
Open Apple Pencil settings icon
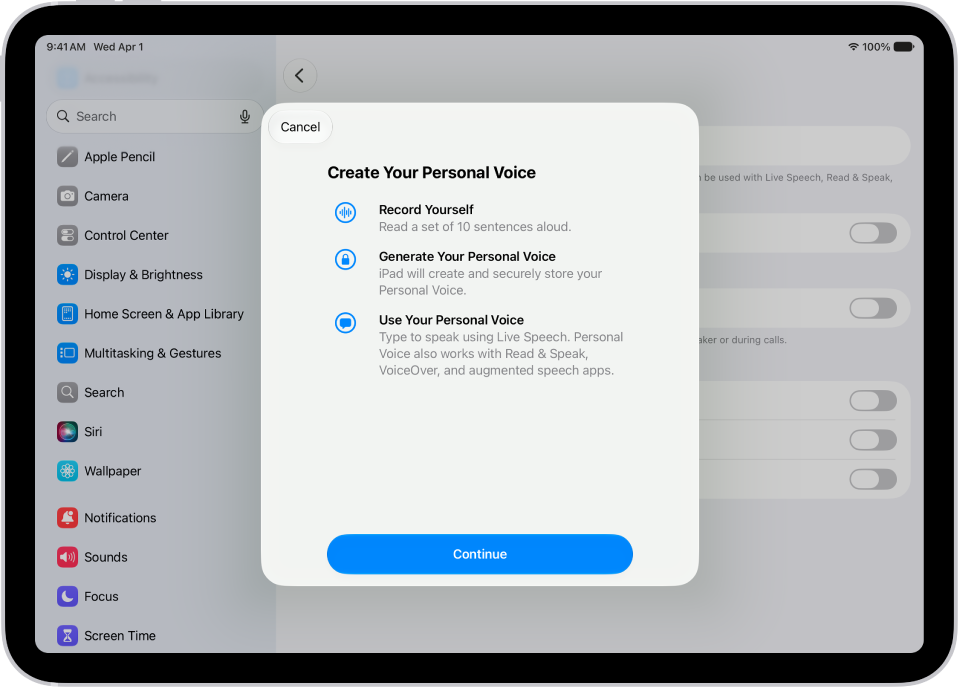(x=67, y=157)
